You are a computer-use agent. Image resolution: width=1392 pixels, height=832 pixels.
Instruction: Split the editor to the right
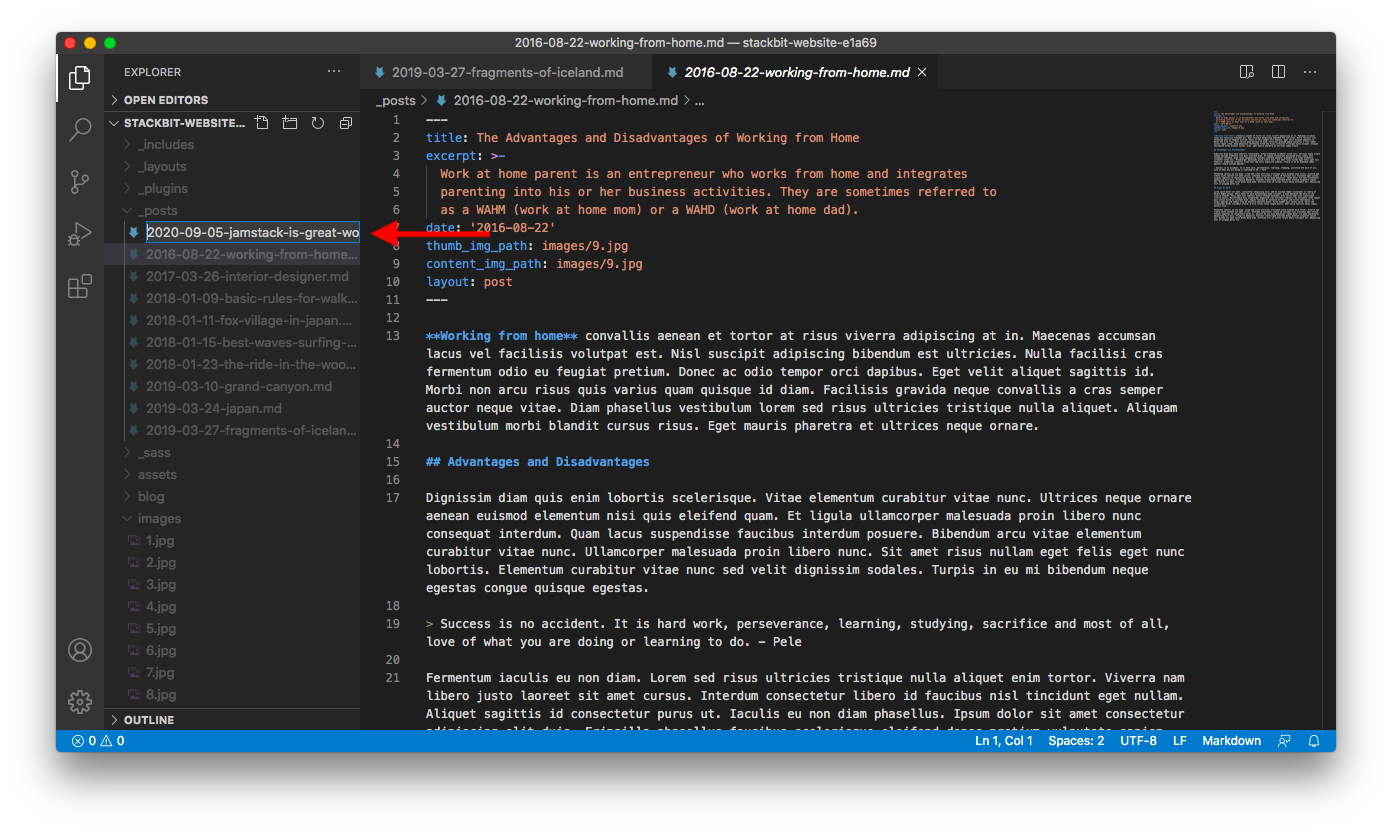(1278, 72)
